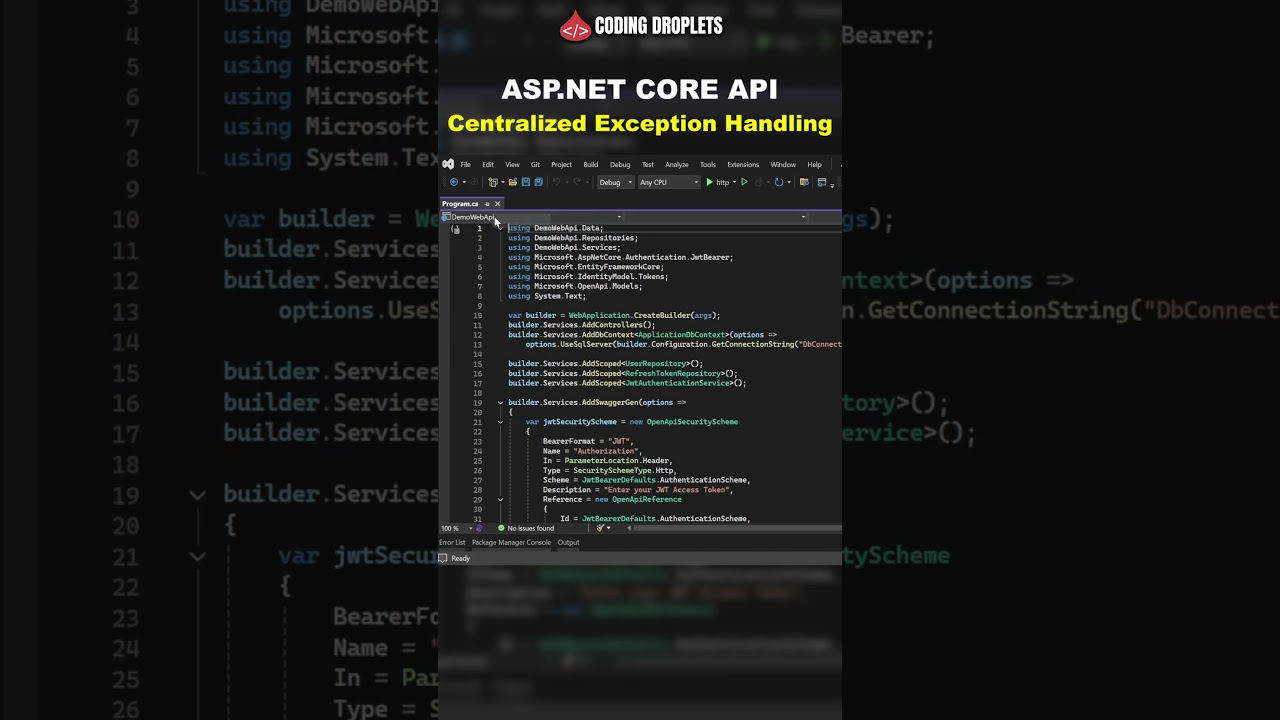Click the Open File folder icon

click(x=513, y=182)
